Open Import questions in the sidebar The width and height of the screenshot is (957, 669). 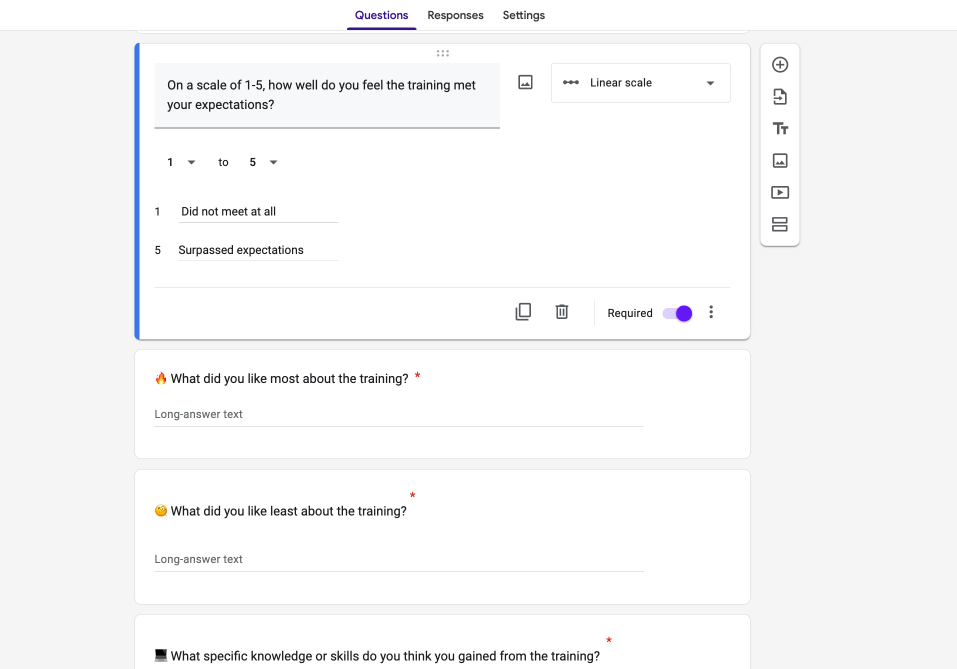tap(779, 96)
